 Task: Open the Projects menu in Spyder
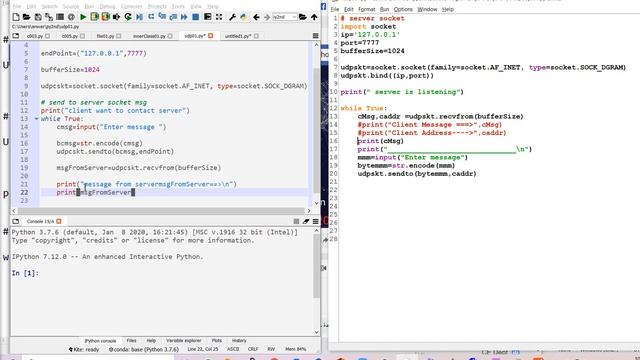tap(157, 7)
